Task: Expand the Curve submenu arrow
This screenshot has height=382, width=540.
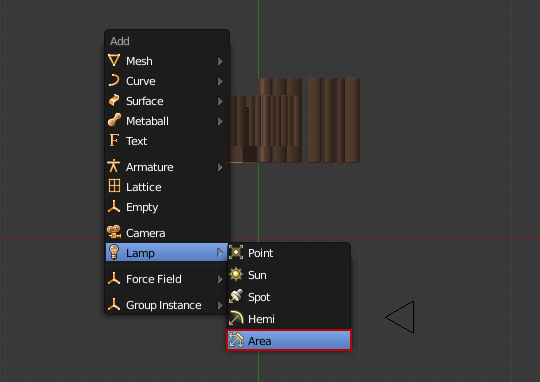Action: pos(220,81)
